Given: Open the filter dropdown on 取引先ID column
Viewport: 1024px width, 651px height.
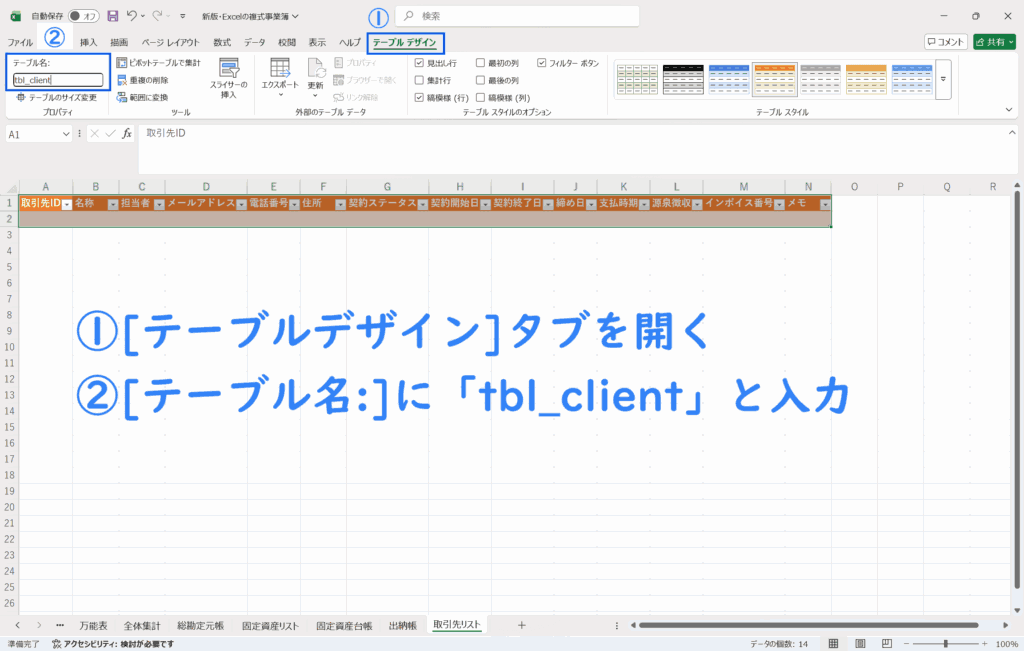Looking at the screenshot, I should 66,204.
